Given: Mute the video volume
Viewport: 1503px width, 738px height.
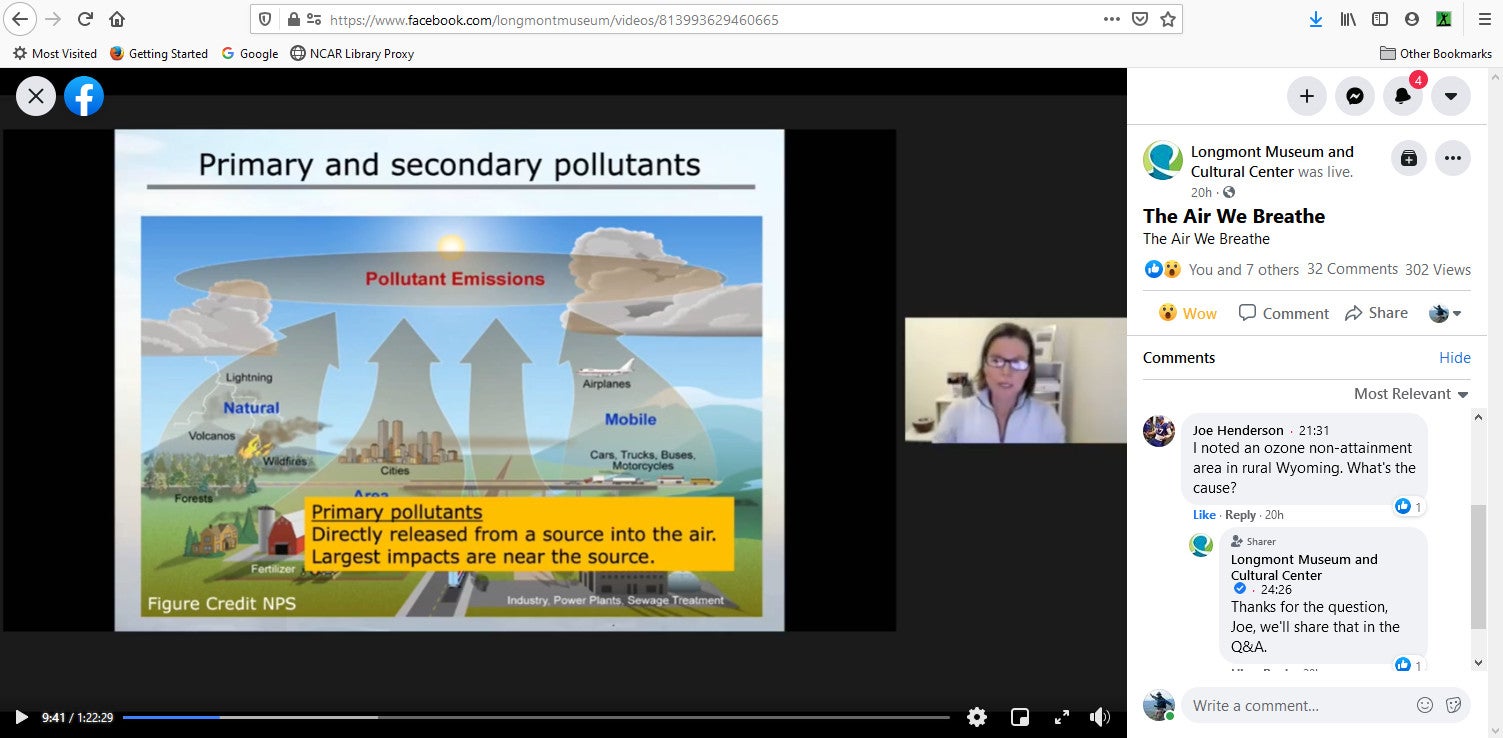Looking at the screenshot, I should (1100, 717).
